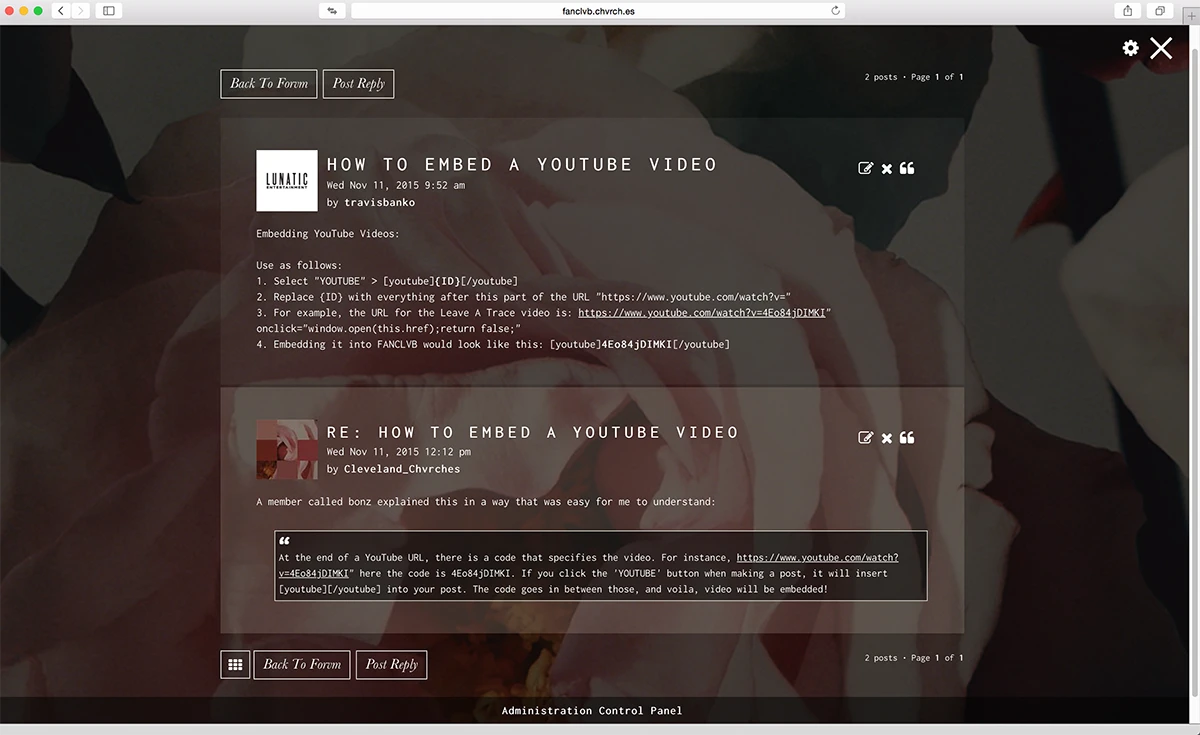Image resolution: width=1200 pixels, height=735 pixels.
Task: Click the top Back To Forum button
Action: pyautogui.click(x=269, y=84)
